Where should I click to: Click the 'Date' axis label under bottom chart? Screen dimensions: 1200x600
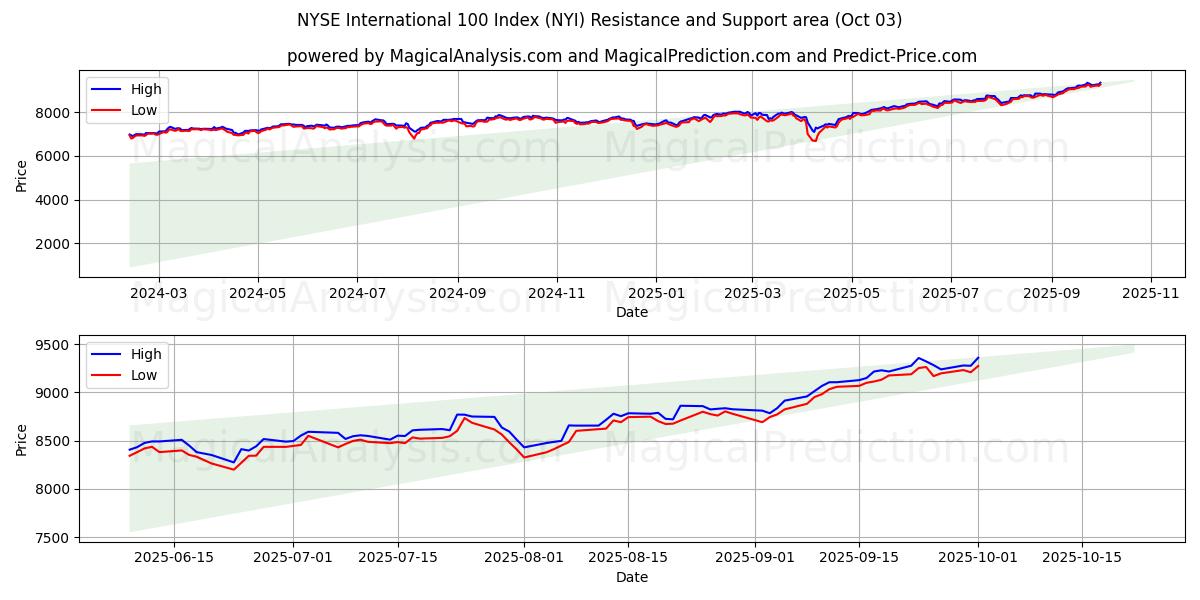[631, 577]
